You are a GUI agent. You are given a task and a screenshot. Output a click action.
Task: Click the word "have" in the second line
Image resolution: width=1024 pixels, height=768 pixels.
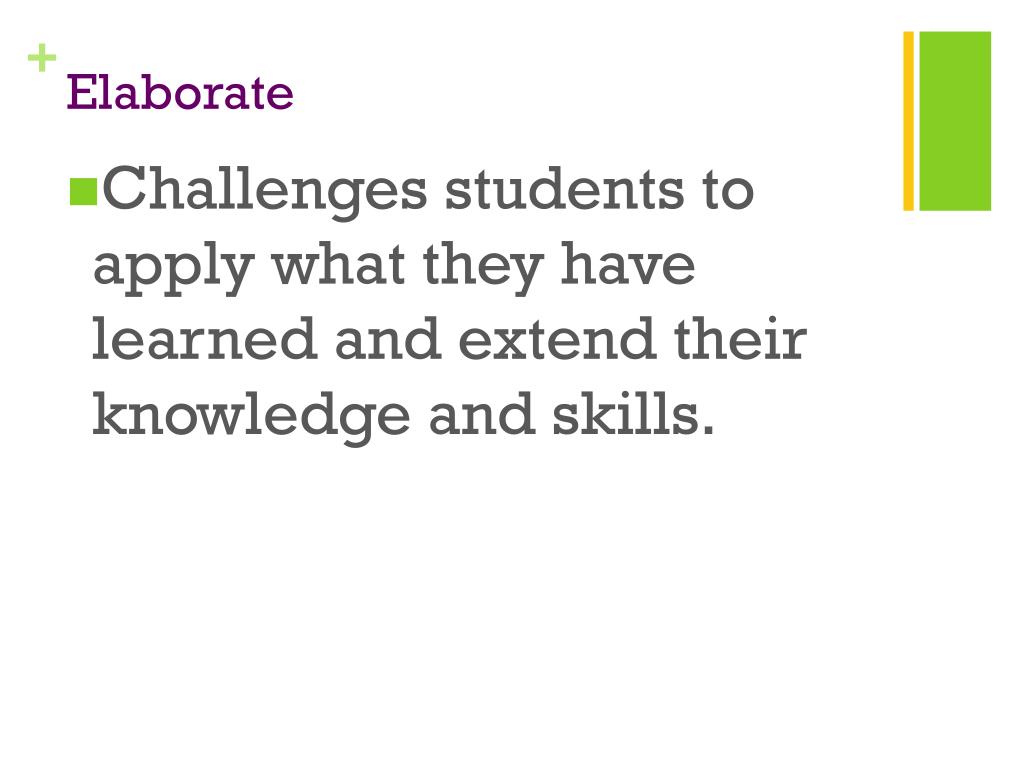click(x=627, y=265)
